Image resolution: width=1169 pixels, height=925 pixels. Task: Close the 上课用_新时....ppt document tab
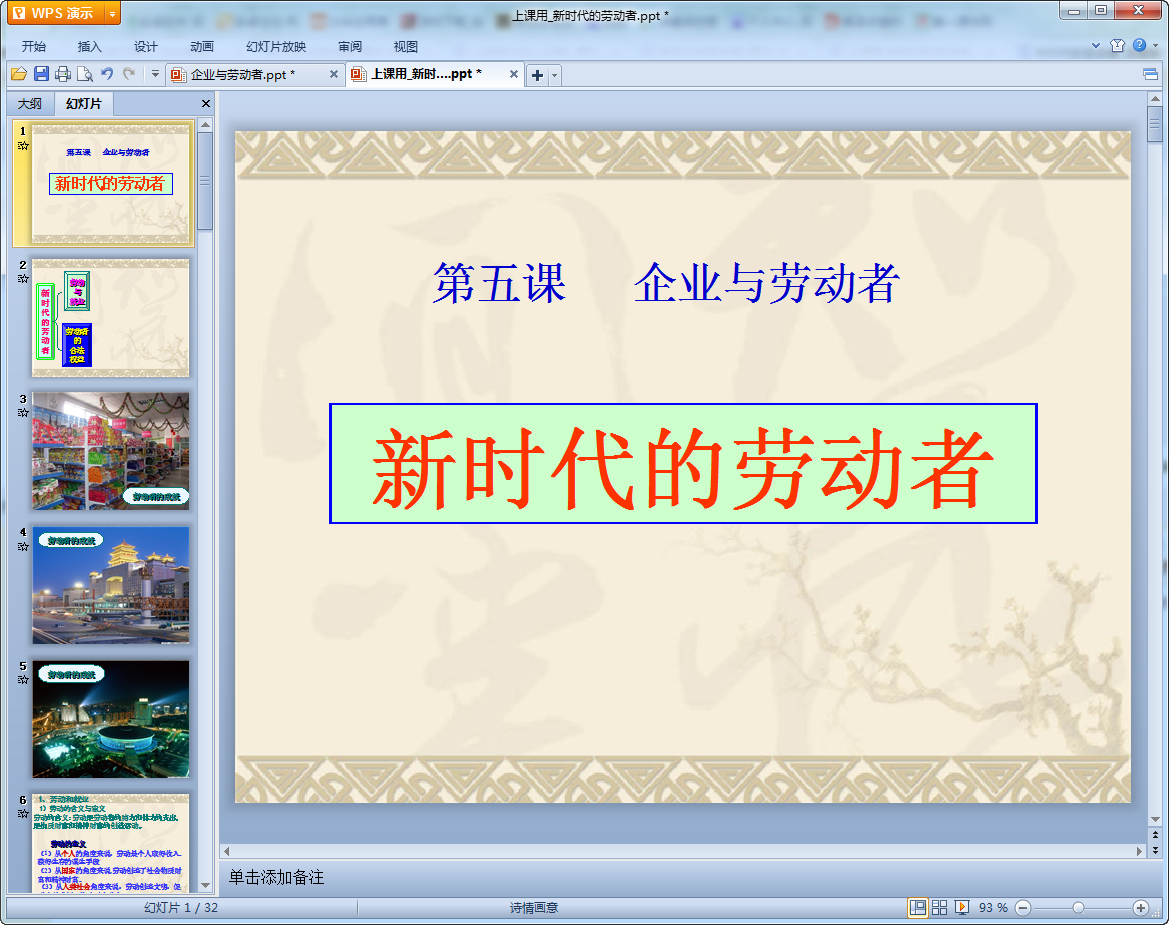(514, 74)
